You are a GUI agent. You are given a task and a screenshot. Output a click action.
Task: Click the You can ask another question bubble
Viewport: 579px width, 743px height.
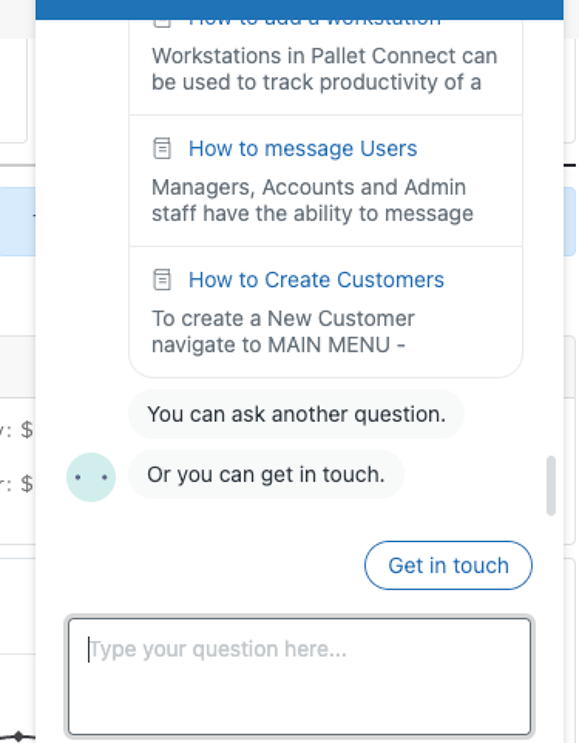coord(297,414)
